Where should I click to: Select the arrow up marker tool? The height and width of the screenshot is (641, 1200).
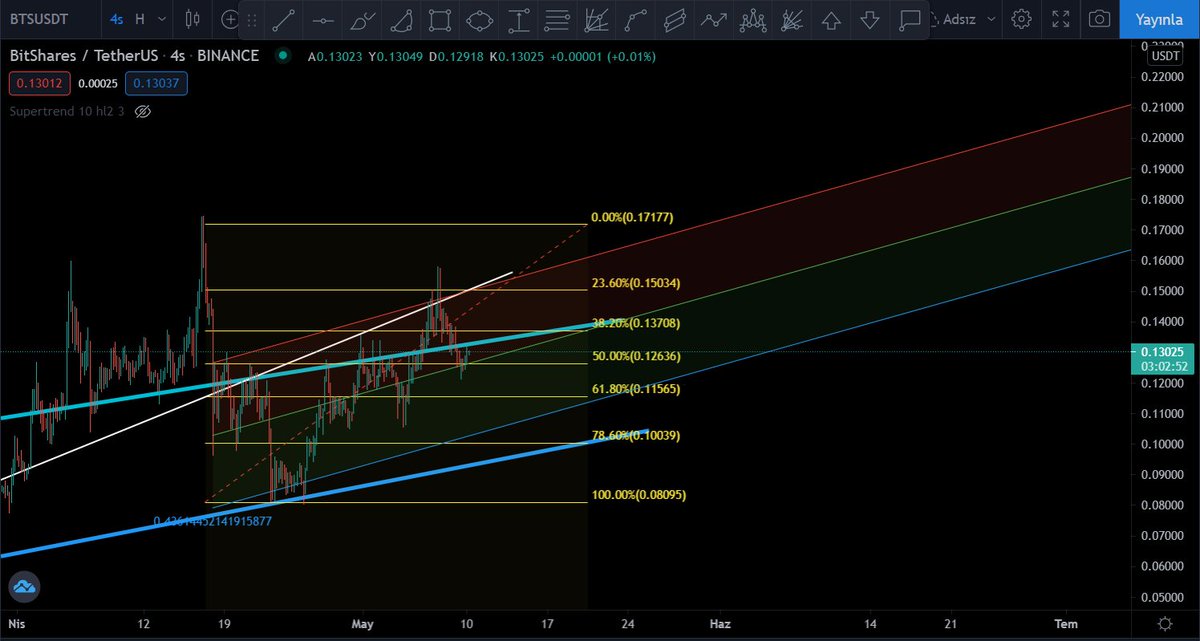(x=831, y=19)
